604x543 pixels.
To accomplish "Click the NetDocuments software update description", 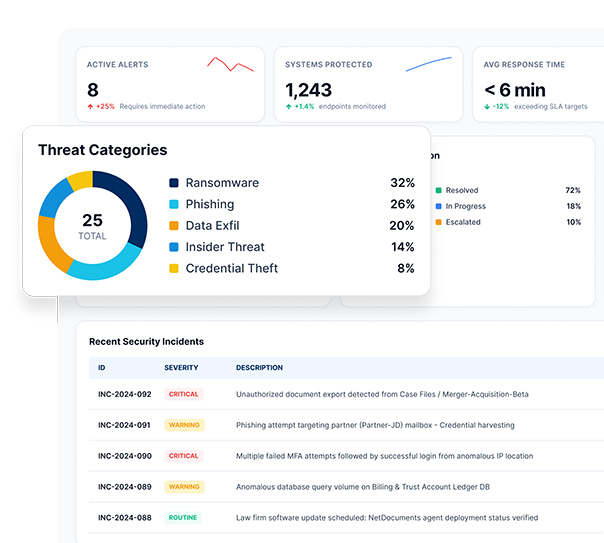I will [387, 518].
